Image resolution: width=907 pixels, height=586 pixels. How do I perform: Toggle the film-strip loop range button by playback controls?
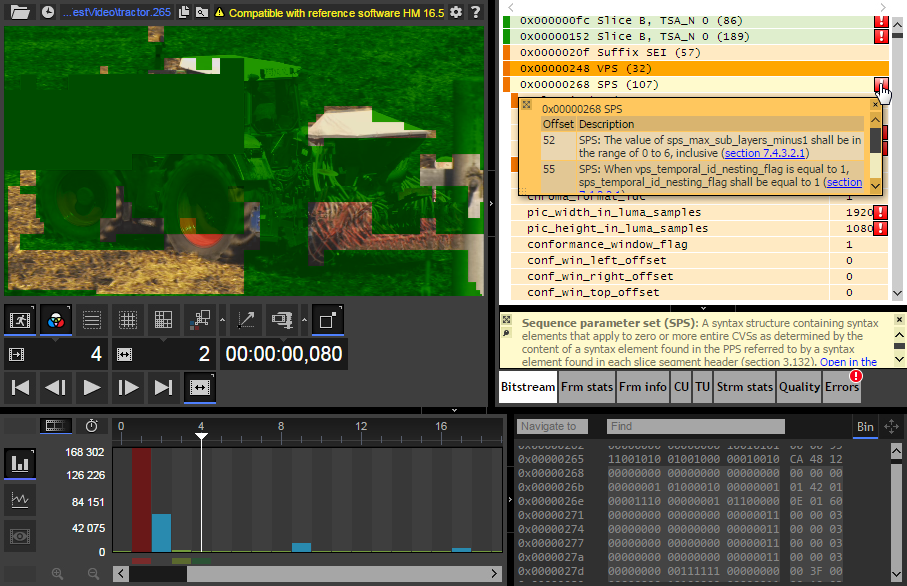(x=200, y=388)
